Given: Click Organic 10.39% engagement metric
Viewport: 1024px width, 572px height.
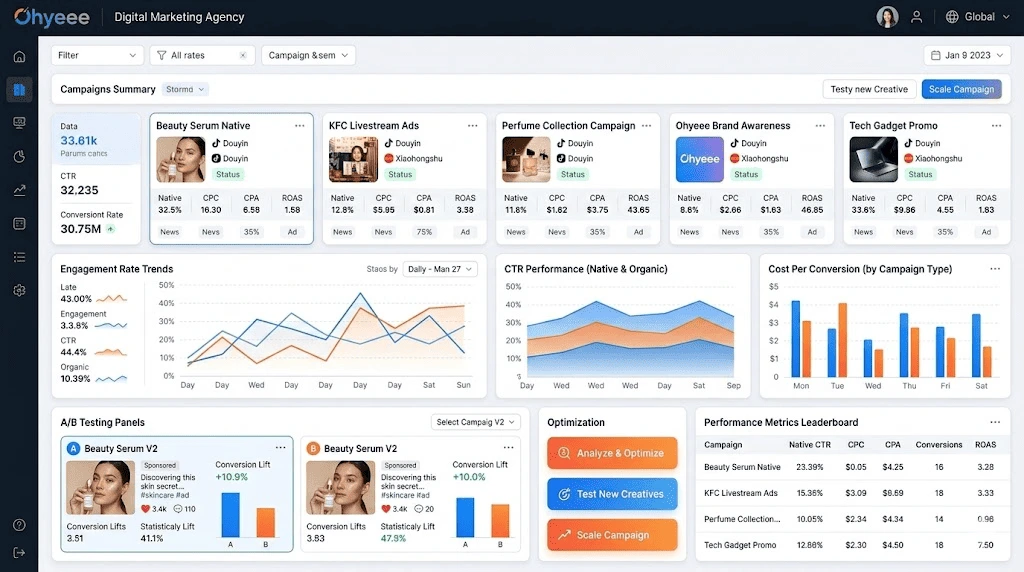Looking at the screenshot, I should (93, 373).
